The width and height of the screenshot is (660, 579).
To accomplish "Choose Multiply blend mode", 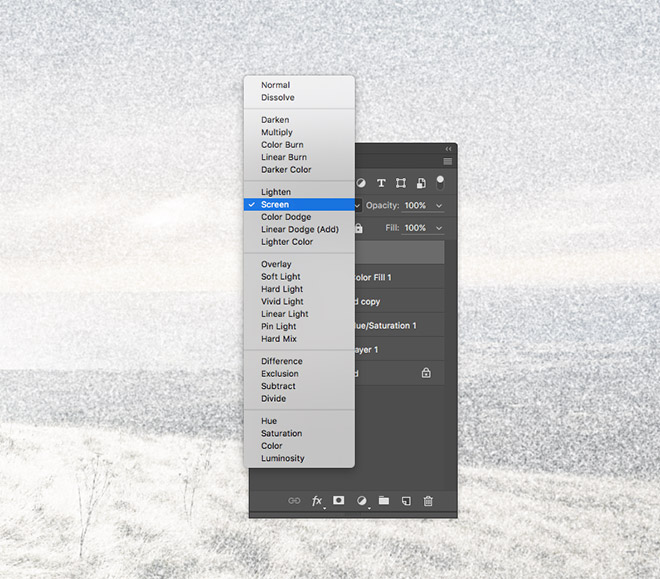I will click(x=277, y=132).
